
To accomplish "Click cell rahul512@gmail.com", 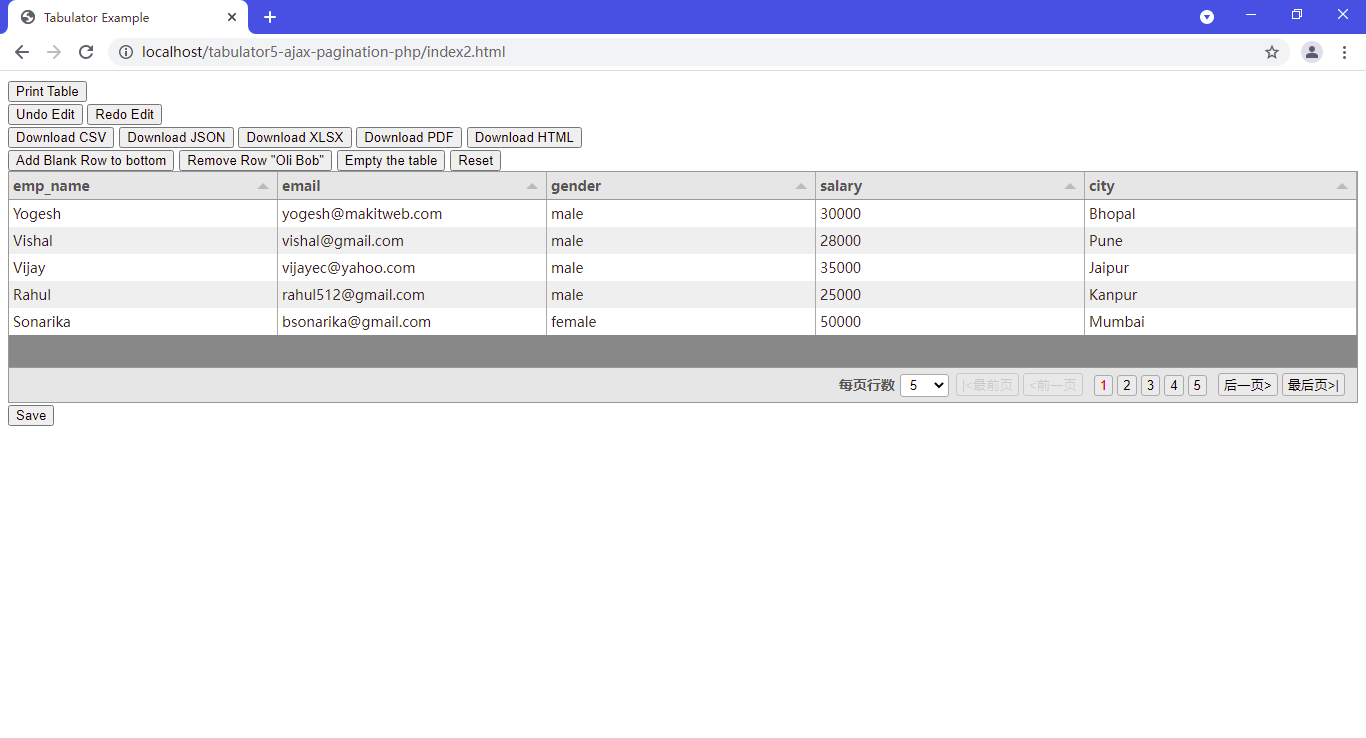I will pos(412,294).
